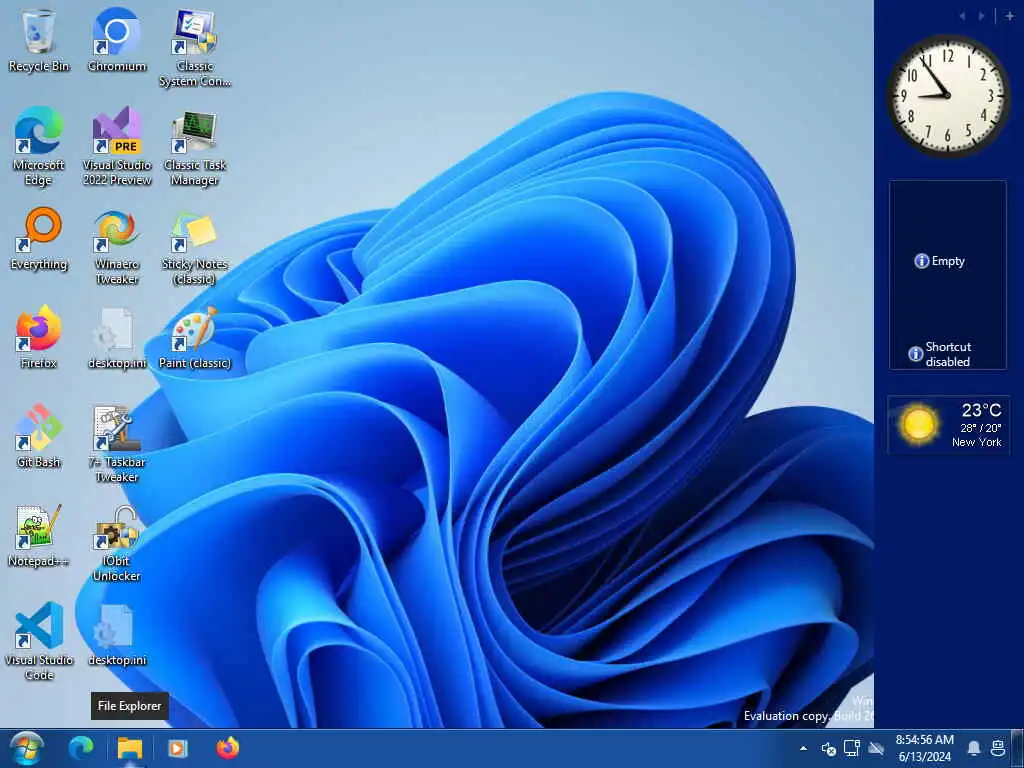This screenshot has height=768, width=1024.
Task: Select the Winaero Tweaker shortcut
Action: point(117,246)
